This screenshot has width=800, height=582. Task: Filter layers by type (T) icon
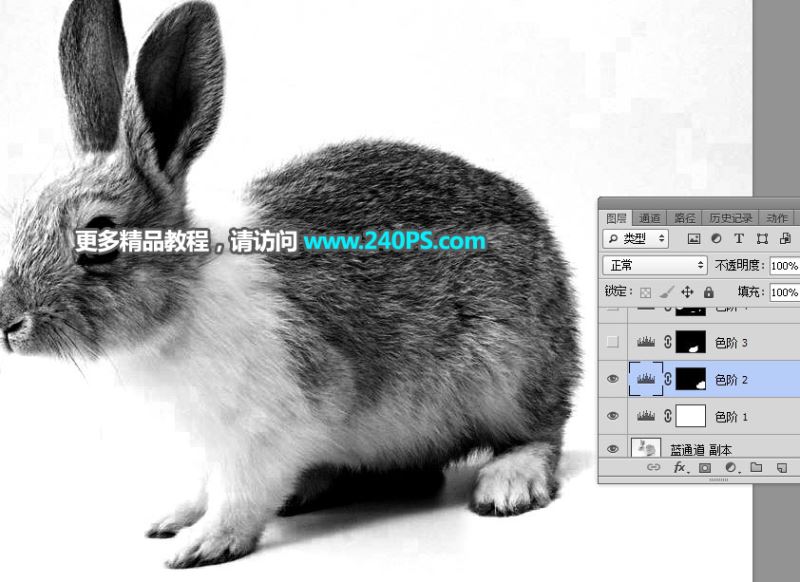(739, 239)
